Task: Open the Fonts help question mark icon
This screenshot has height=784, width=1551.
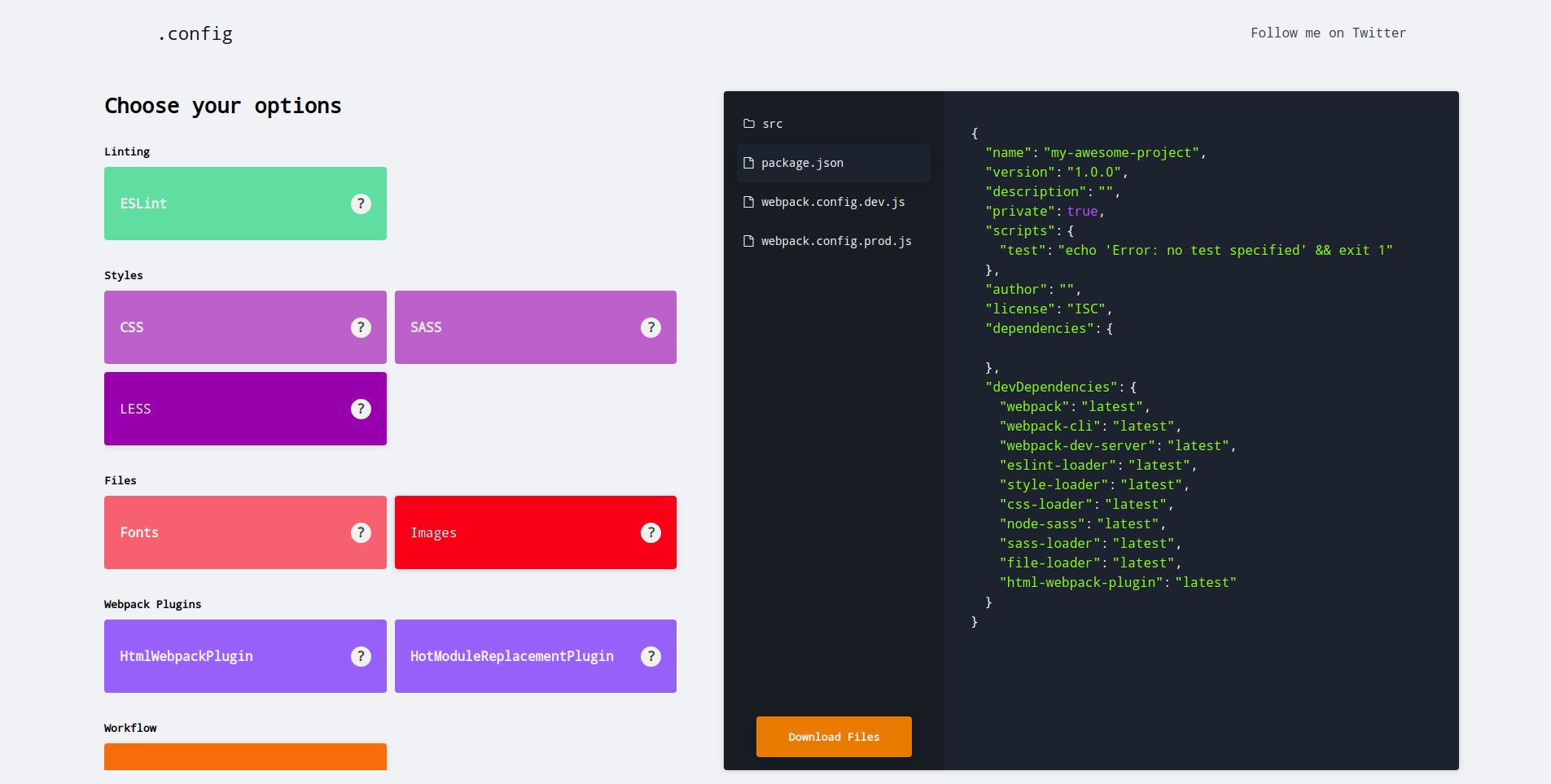Action: 361,532
